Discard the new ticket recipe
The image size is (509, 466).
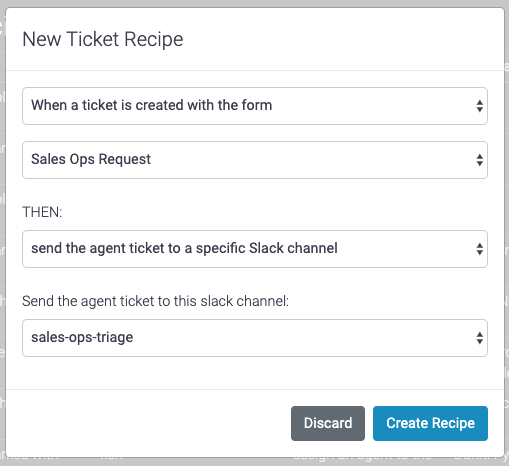click(328, 423)
